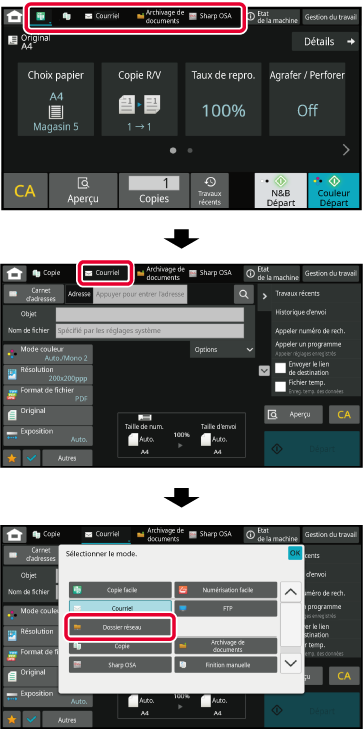Image resolution: width=363 pixels, height=729 pixels.
Task: Collapse the action panel with the right chevron
Action: click(264, 296)
